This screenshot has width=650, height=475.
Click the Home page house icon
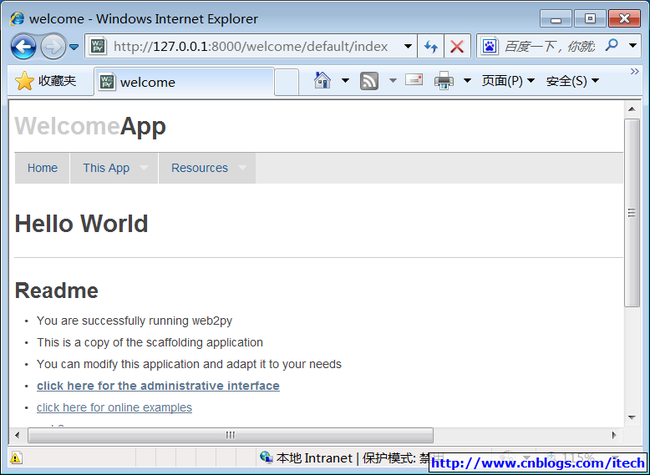click(x=323, y=80)
